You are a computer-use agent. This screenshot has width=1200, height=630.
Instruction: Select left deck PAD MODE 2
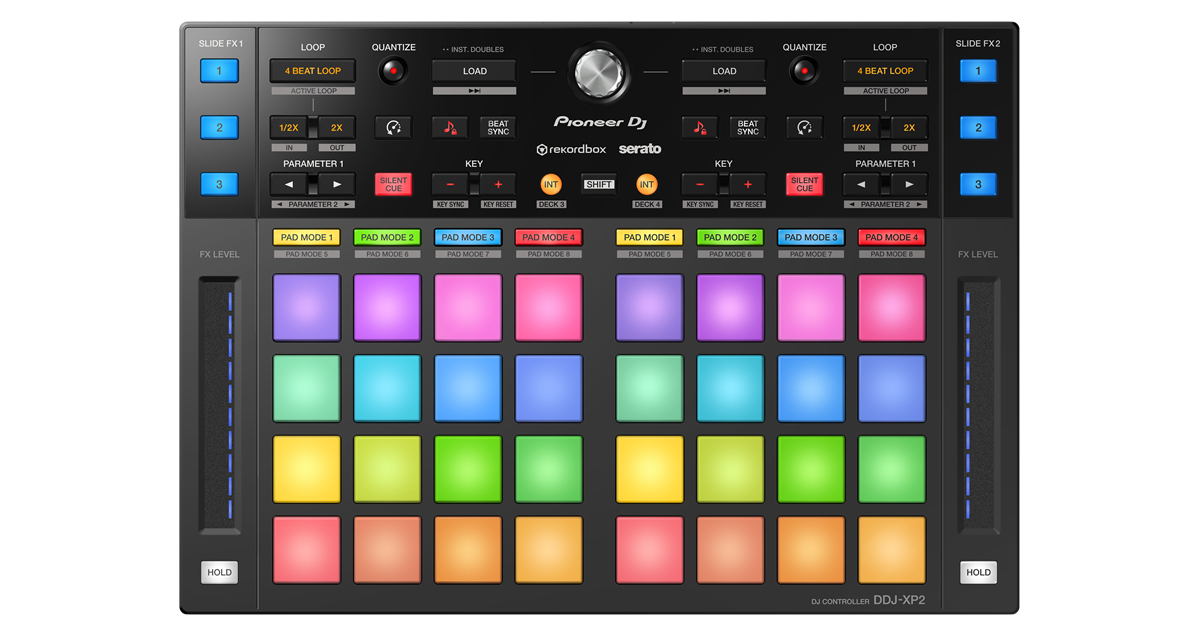point(387,238)
